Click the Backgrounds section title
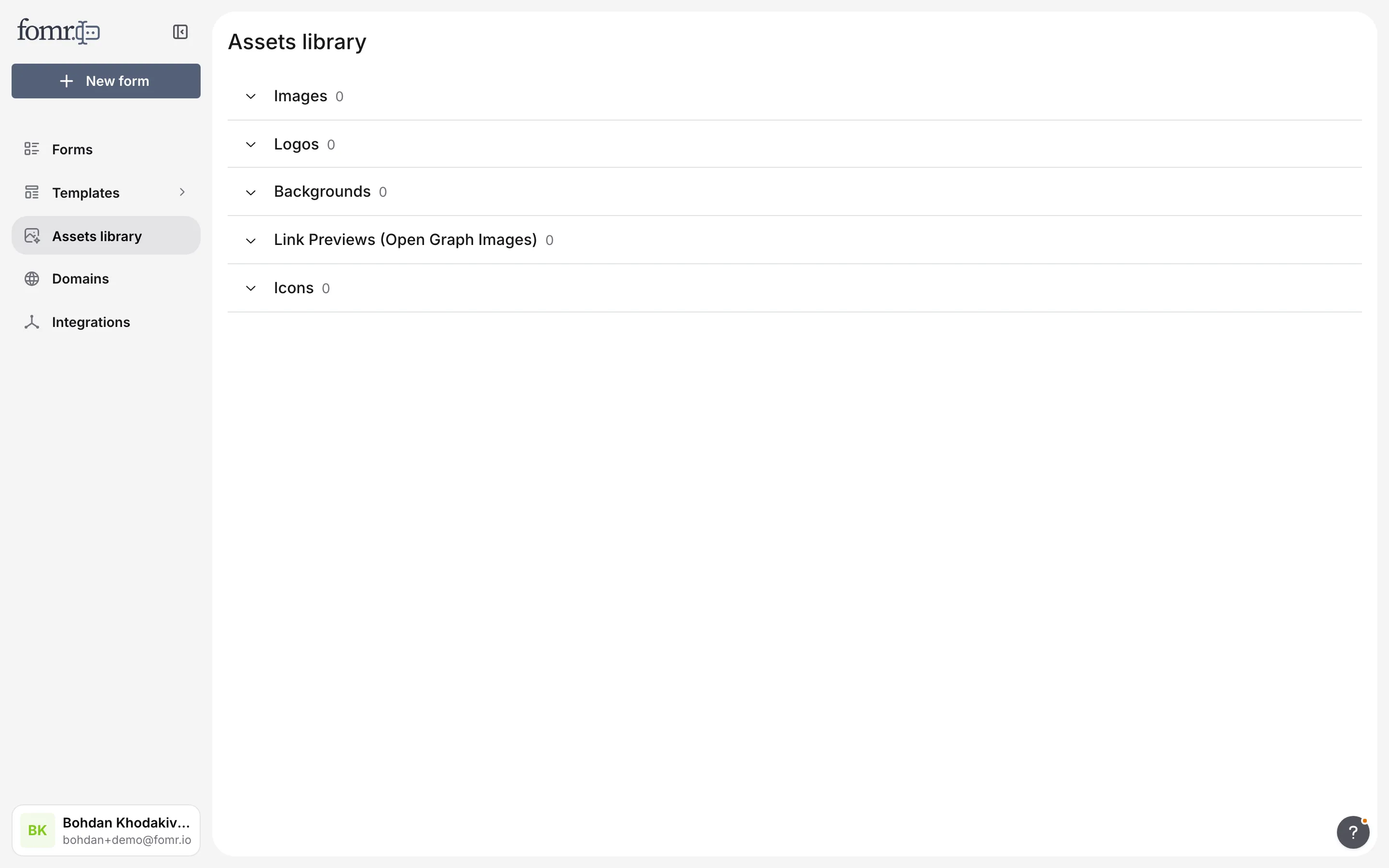This screenshot has width=1389, height=868. [322, 192]
